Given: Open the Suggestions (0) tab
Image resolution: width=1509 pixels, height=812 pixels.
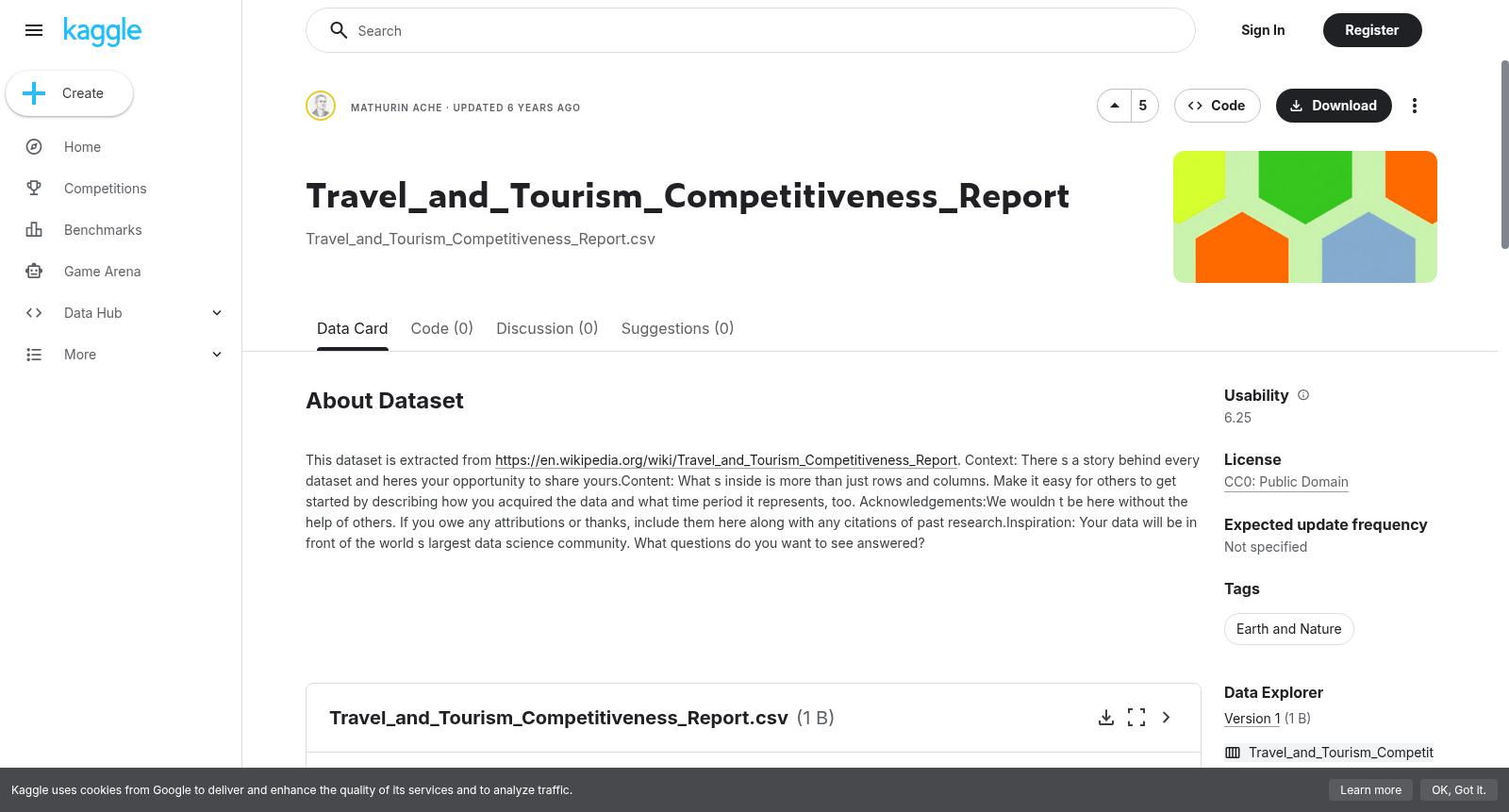Looking at the screenshot, I should pos(677,328).
